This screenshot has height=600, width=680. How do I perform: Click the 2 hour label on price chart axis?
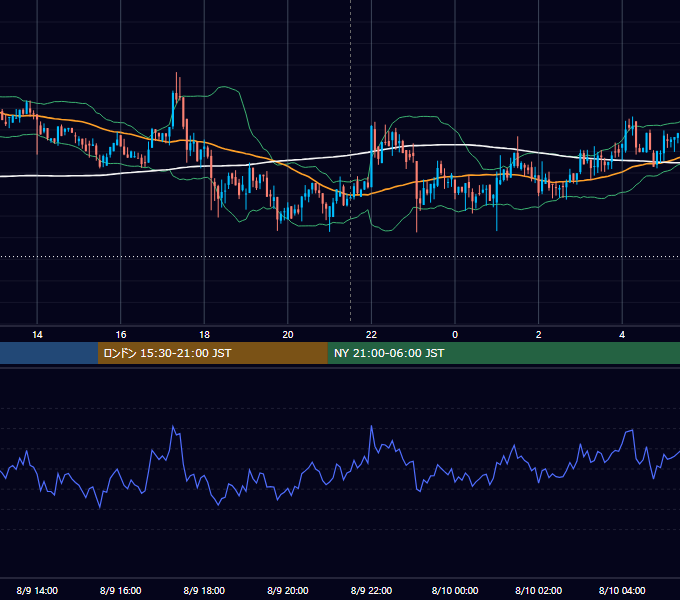538,335
